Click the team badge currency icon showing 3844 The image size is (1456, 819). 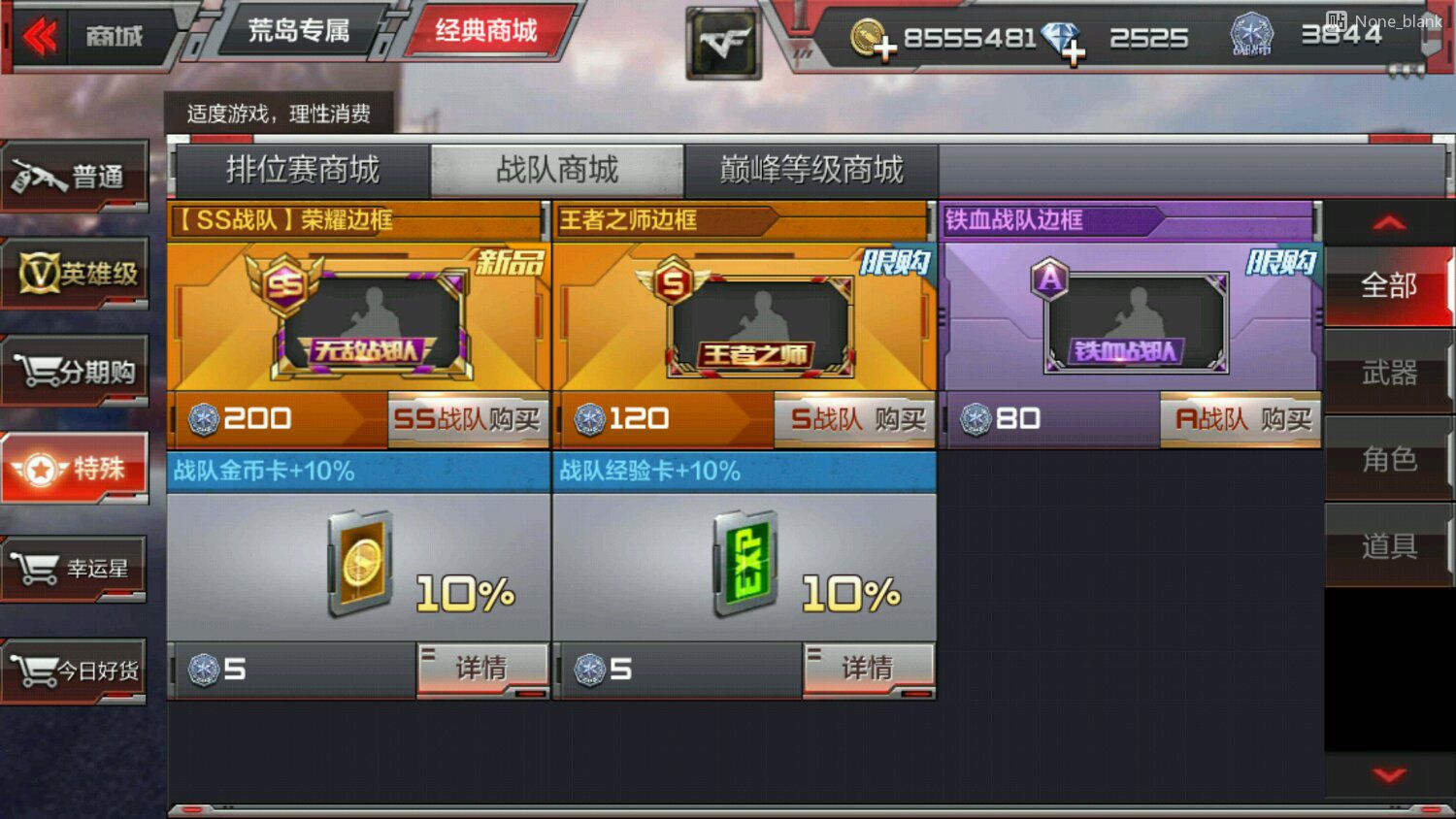click(1251, 36)
